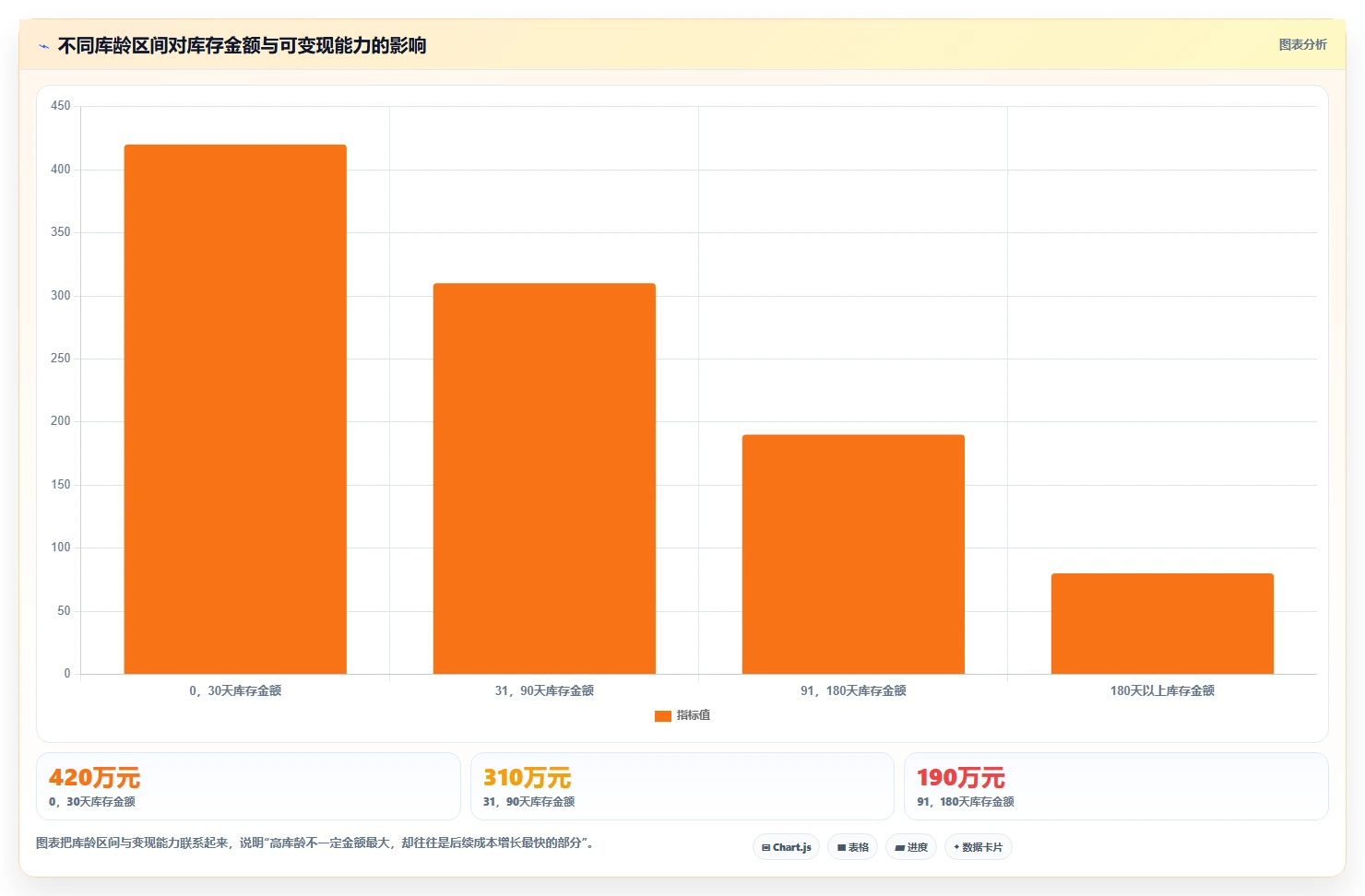This screenshot has width=1365, height=896.
Task: Select the 数据卡片 tag chip
Action: [x=978, y=847]
